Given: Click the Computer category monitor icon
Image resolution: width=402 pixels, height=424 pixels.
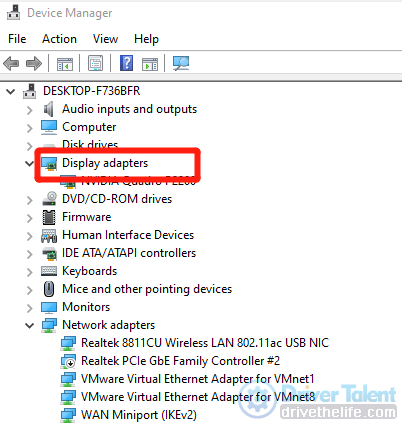Looking at the screenshot, I should 49,127.
